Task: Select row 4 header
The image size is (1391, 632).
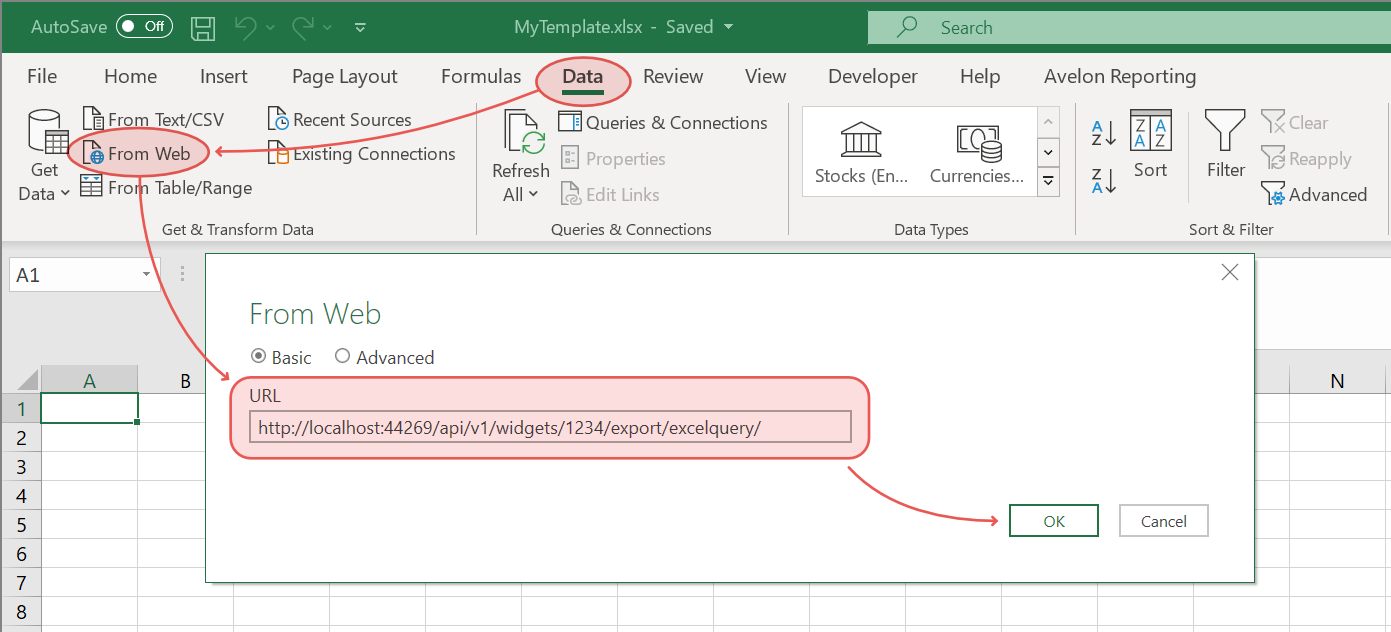Action: (21, 496)
